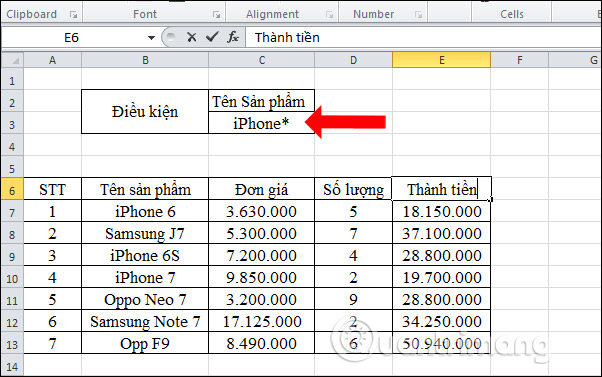This screenshot has width=602, height=377.
Task: Open Insert Function fx button
Action: tap(233, 37)
